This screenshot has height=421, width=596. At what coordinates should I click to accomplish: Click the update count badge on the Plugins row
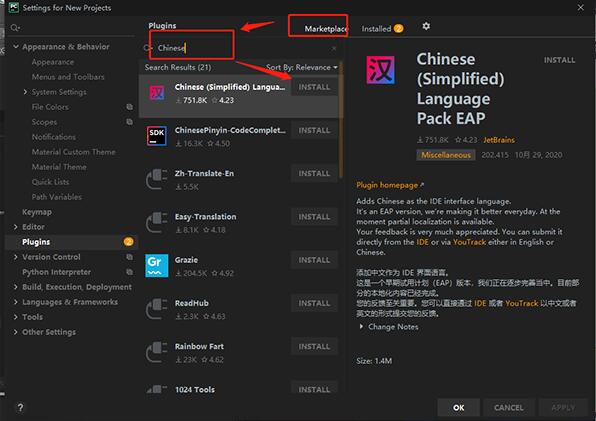pos(128,242)
